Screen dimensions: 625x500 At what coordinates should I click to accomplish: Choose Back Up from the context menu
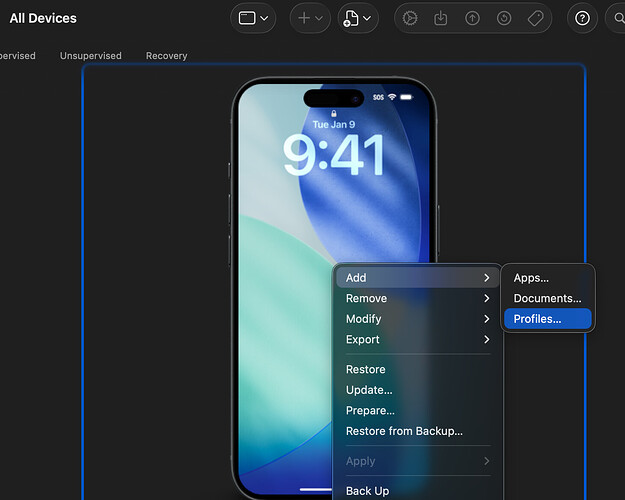coord(417,491)
